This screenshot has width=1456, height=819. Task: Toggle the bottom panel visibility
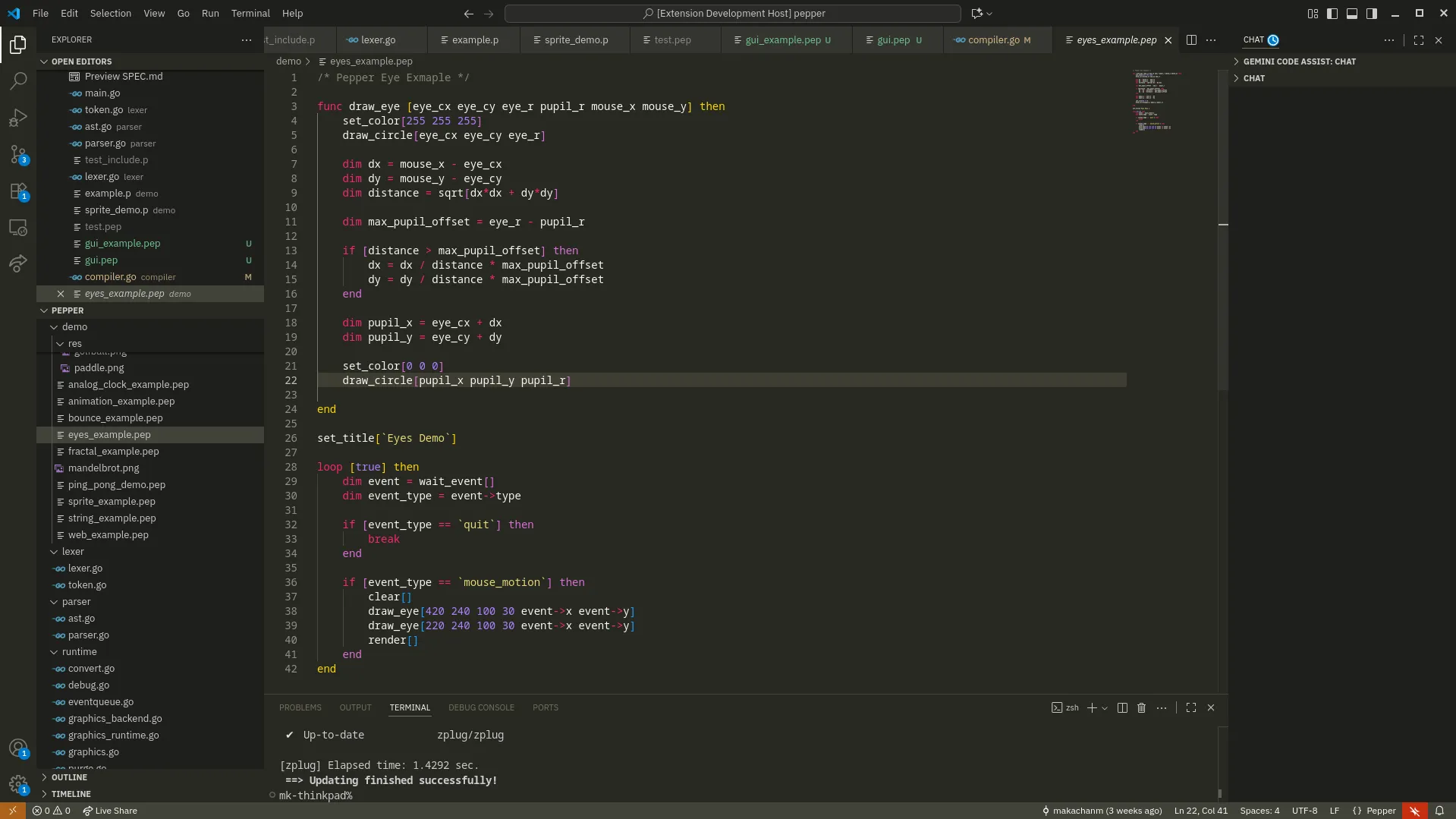pos(1352,14)
